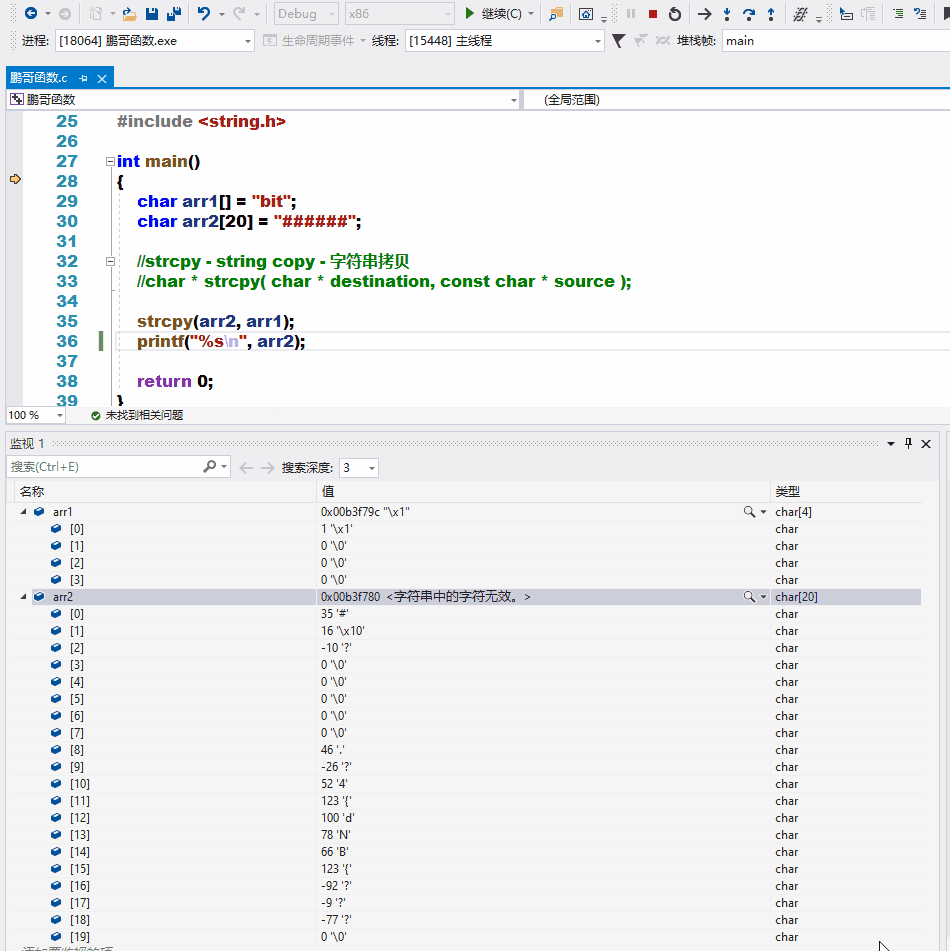
Task: Click the thread filter funnel icon
Action: [618, 41]
